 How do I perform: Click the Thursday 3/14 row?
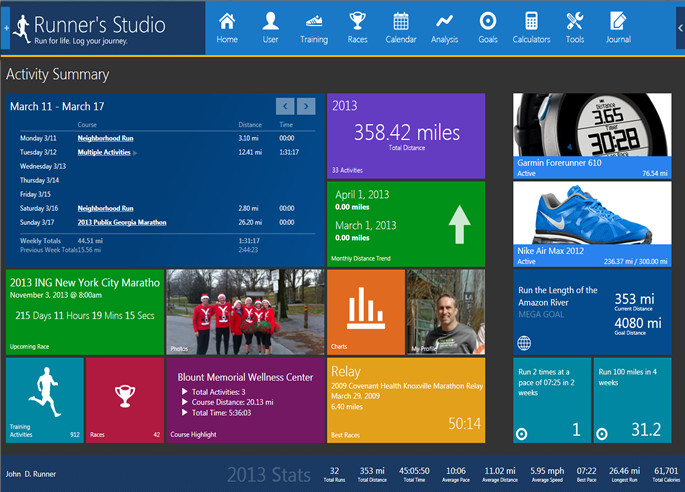pyautogui.click(x=167, y=180)
